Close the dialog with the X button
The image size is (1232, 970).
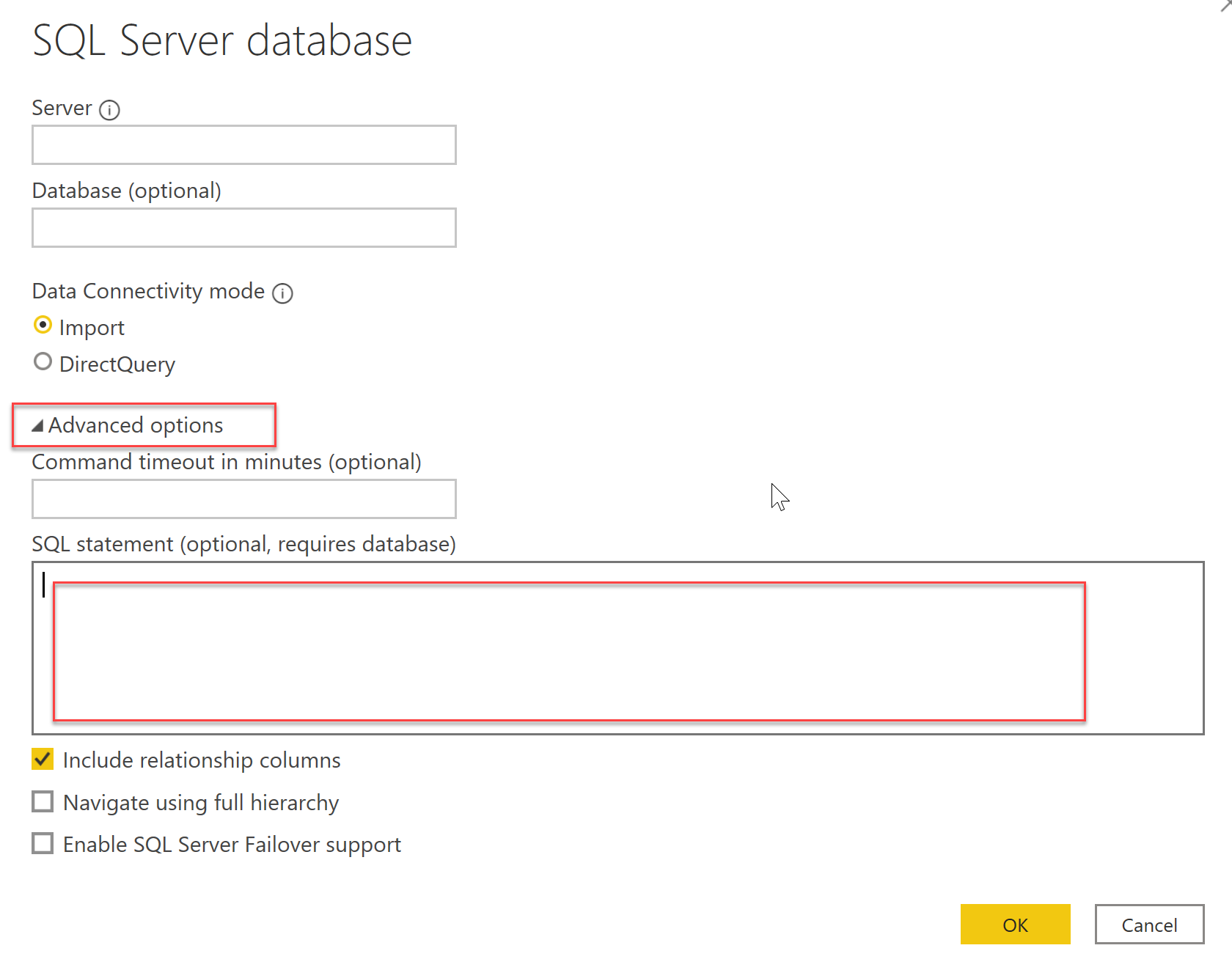pyautogui.click(x=1226, y=4)
